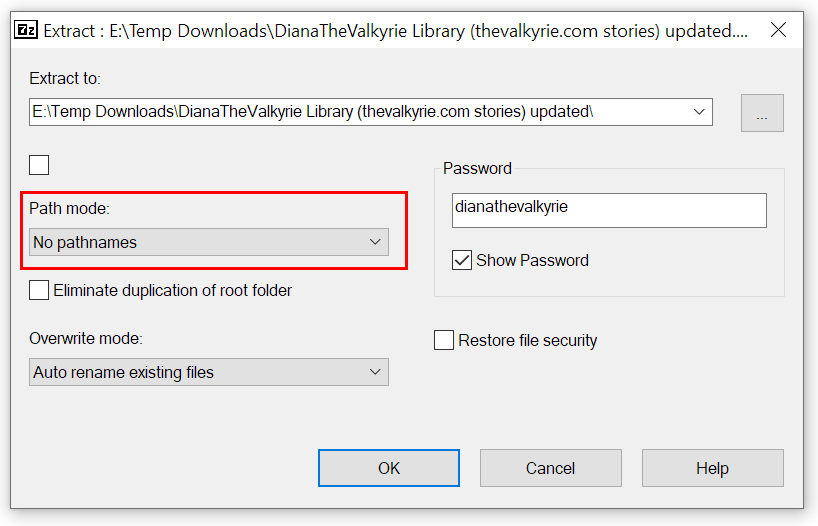The width and height of the screenshot is (818, 526).
Task: Open the Path mode dropdown
Action: click(208, 242)
